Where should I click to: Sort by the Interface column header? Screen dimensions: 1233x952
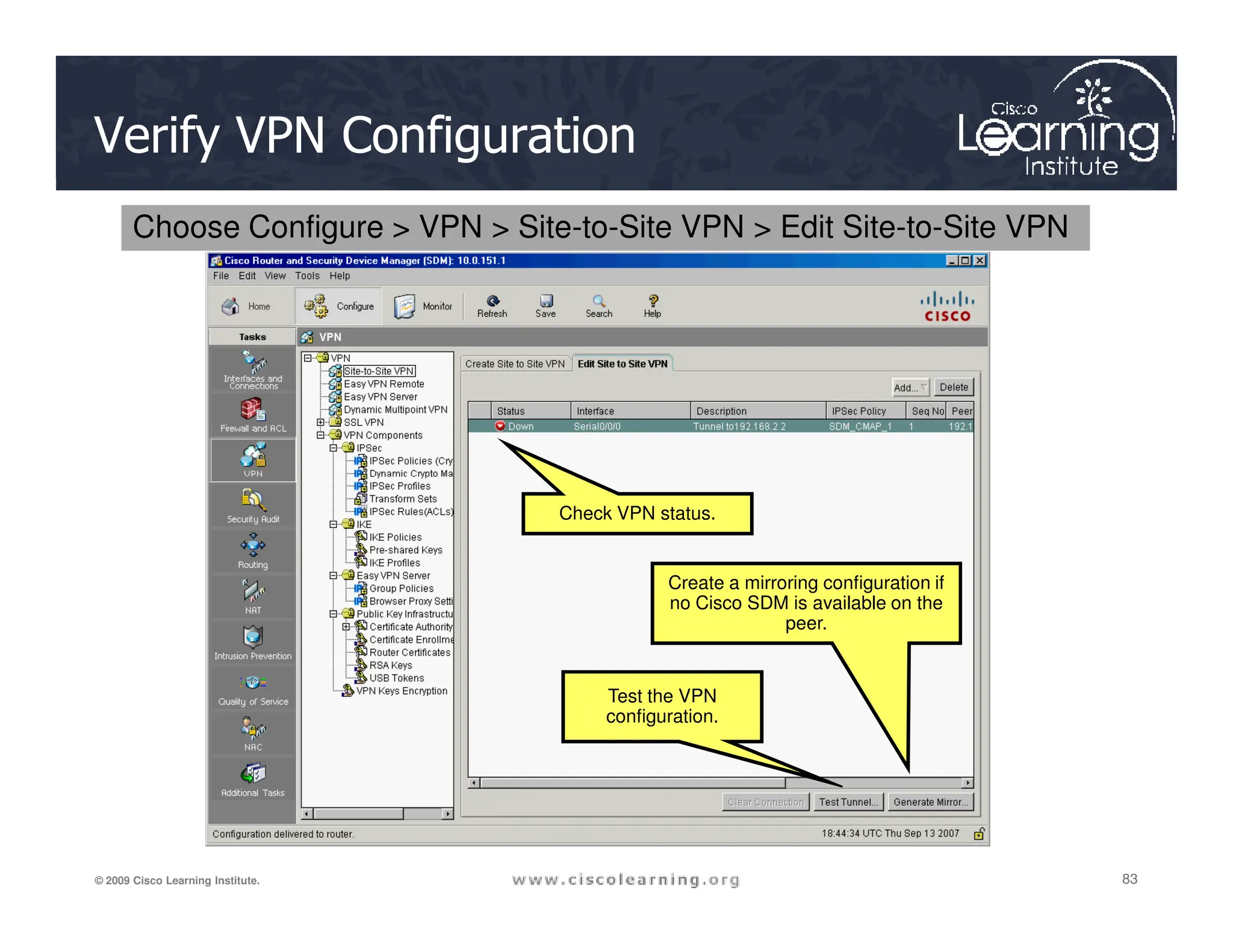pos(630,411)
